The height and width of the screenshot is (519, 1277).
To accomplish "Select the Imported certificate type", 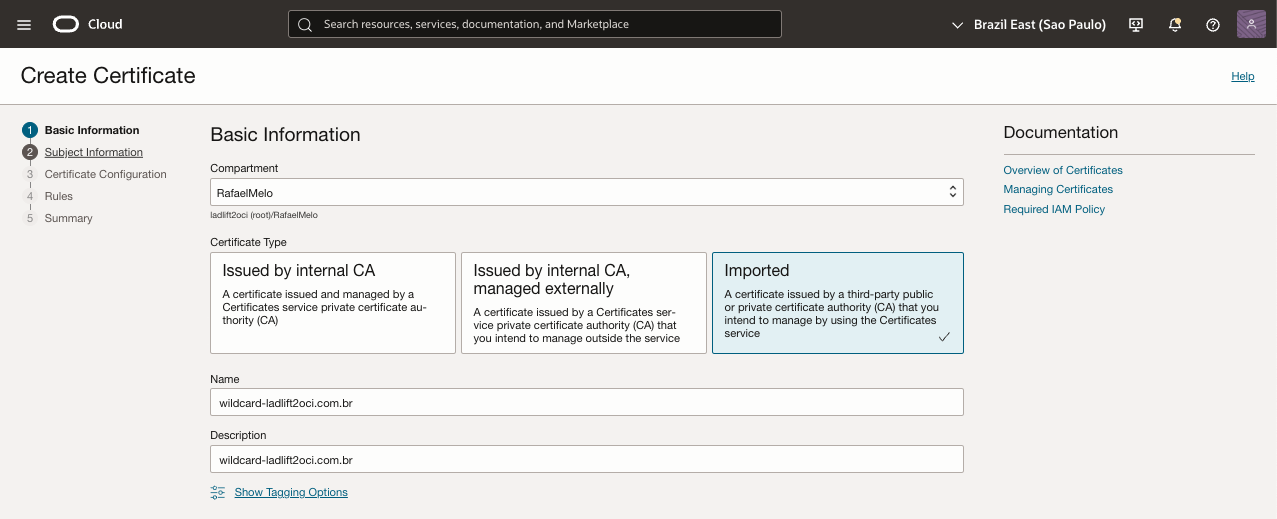I will [837, 302].
